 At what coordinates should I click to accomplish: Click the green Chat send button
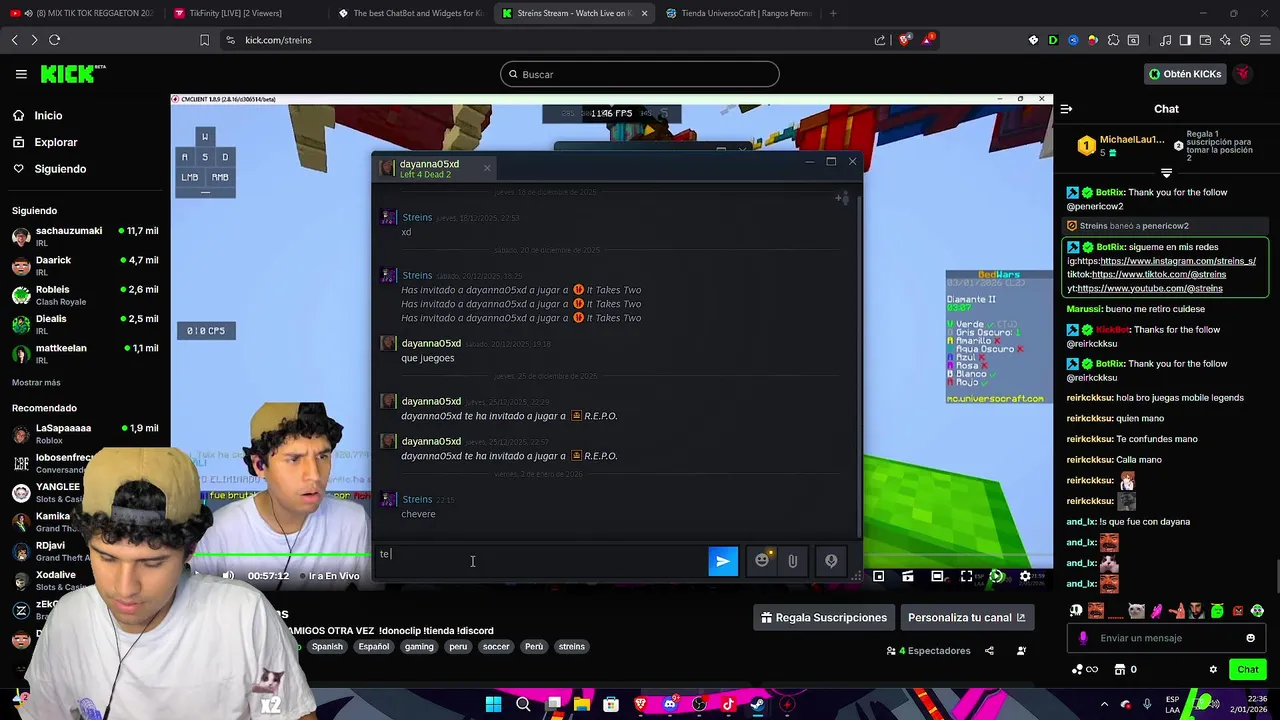pos(1248,669)
